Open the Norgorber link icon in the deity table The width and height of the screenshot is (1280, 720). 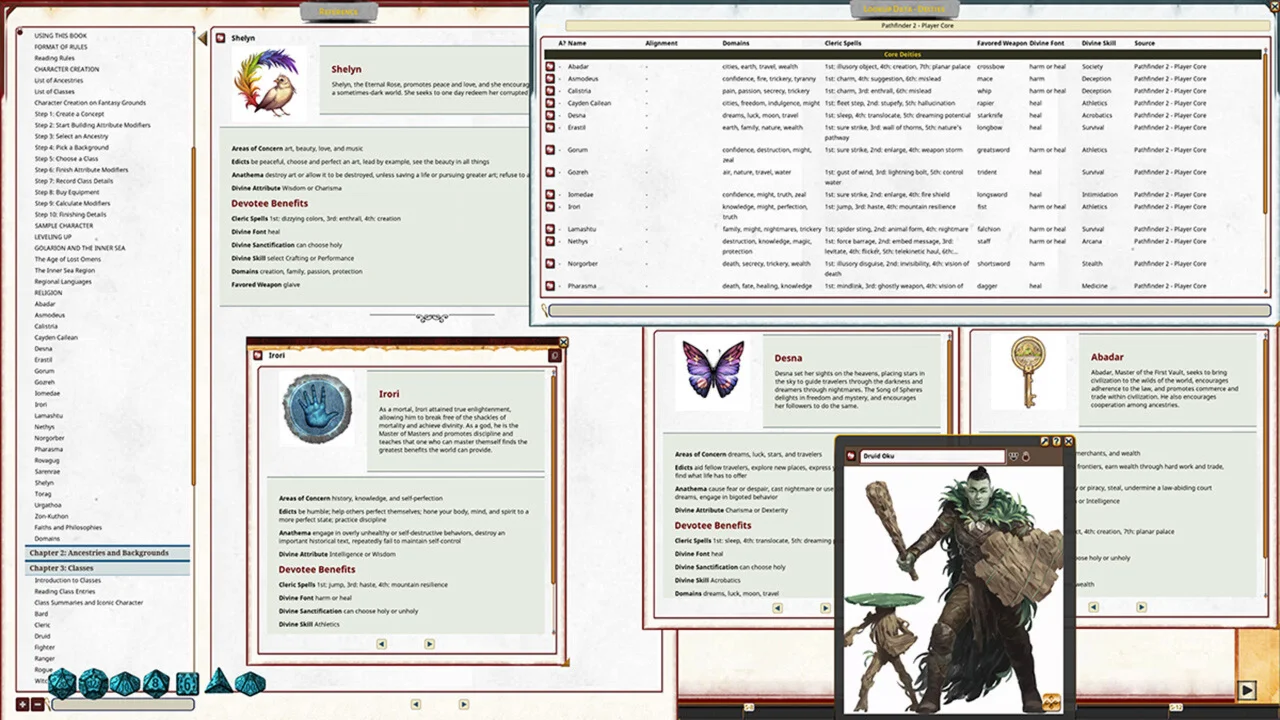pos(550,264)
